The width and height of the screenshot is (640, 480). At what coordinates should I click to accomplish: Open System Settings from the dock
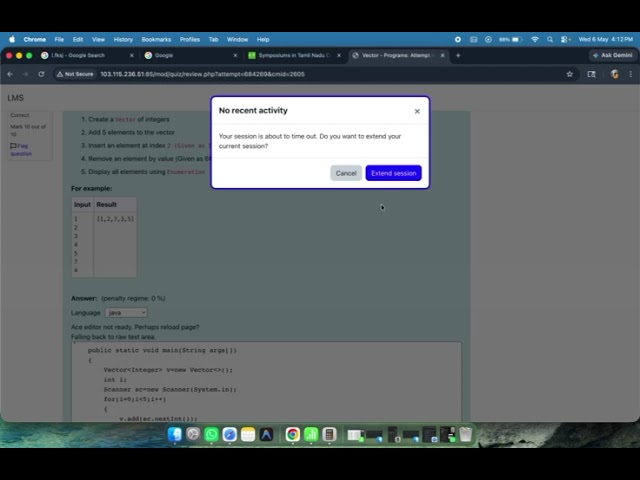[x=193, y=434]
